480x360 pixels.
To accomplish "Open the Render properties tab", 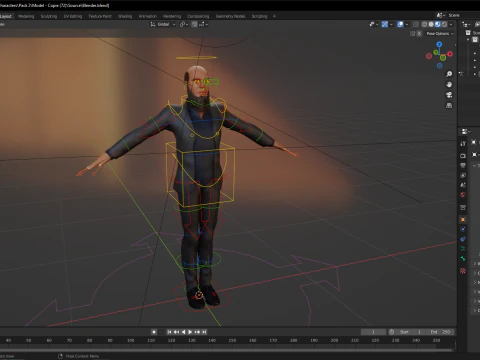I will click(463, 156).
